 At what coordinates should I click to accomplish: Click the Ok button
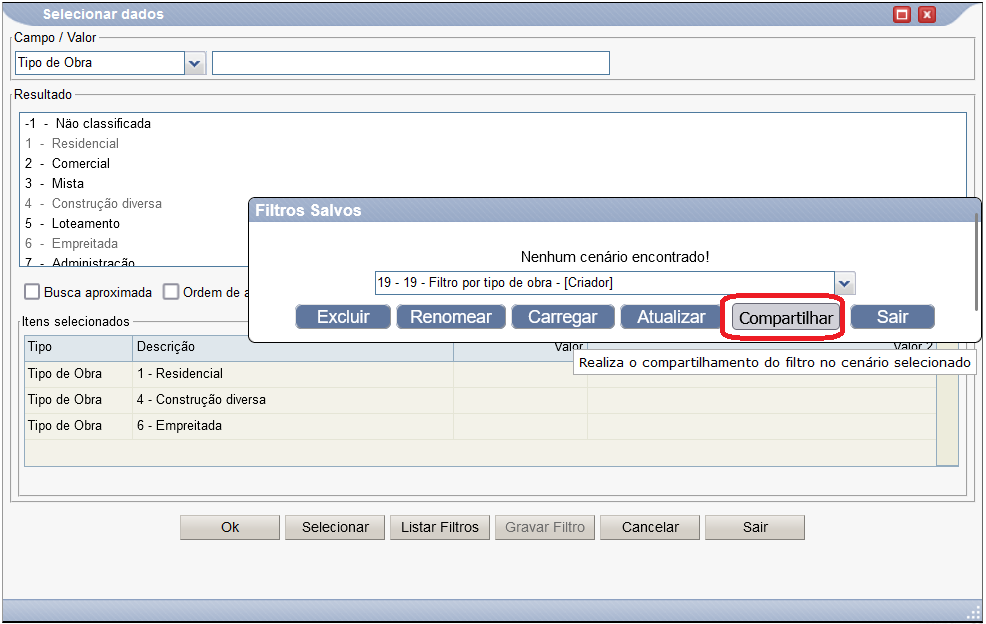coord(230,527)
